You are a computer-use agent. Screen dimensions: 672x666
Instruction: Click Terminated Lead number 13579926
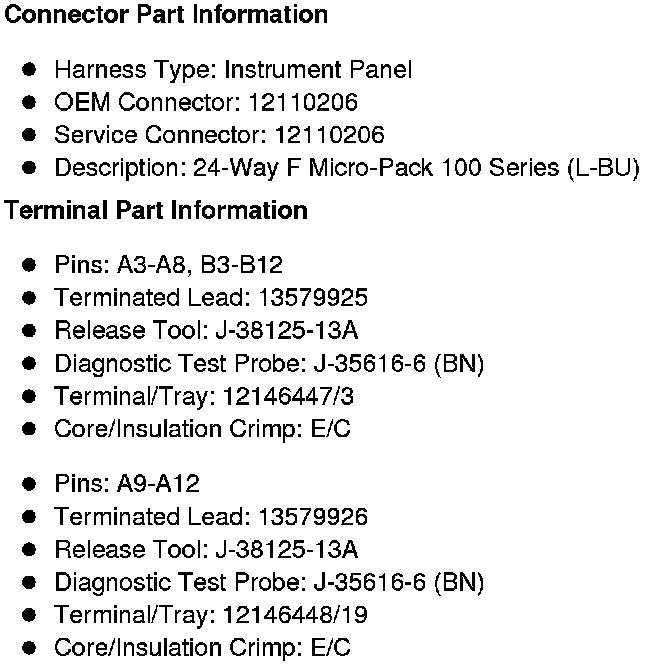tap(312, 516)
